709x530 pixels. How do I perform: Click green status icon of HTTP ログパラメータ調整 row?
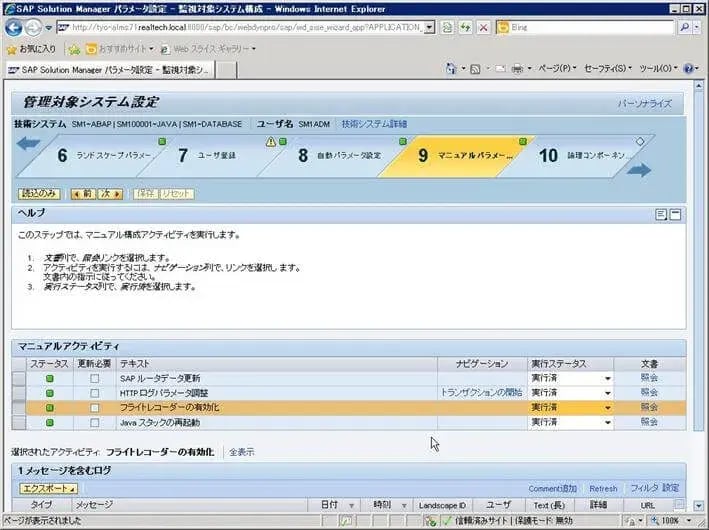point(50,393)
